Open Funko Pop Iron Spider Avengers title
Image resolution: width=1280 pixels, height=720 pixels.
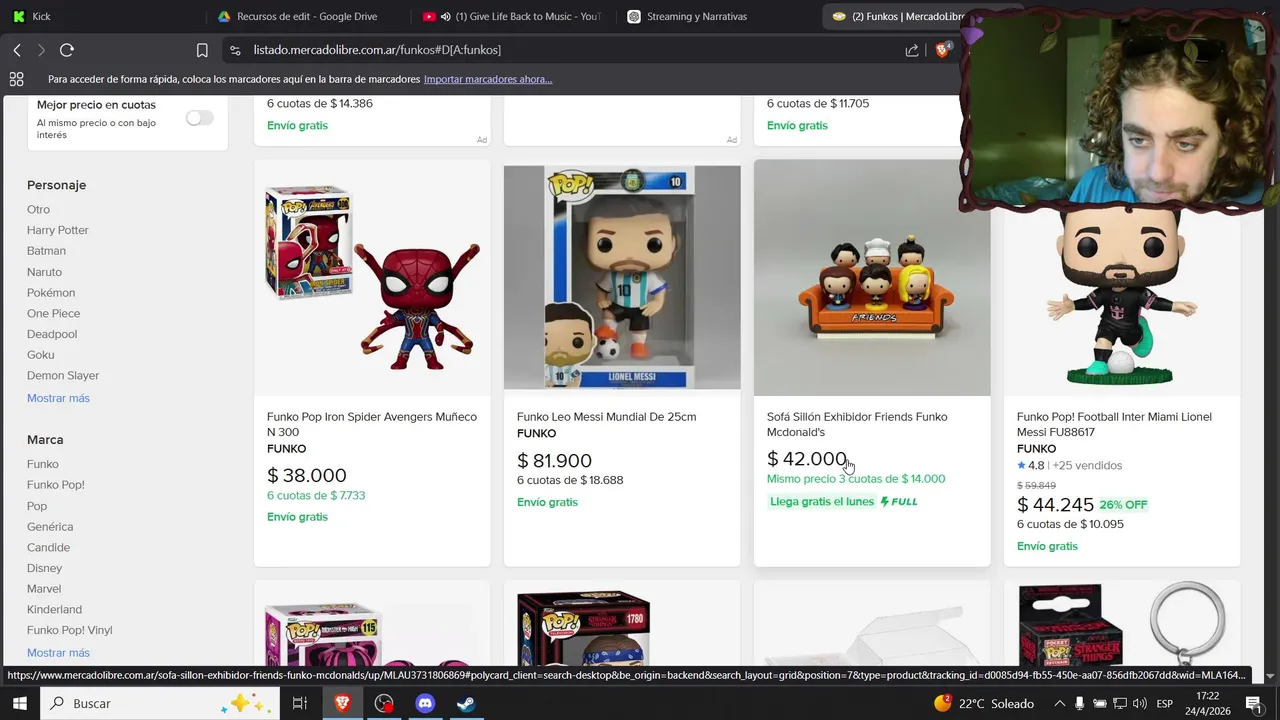coord(372,424)
